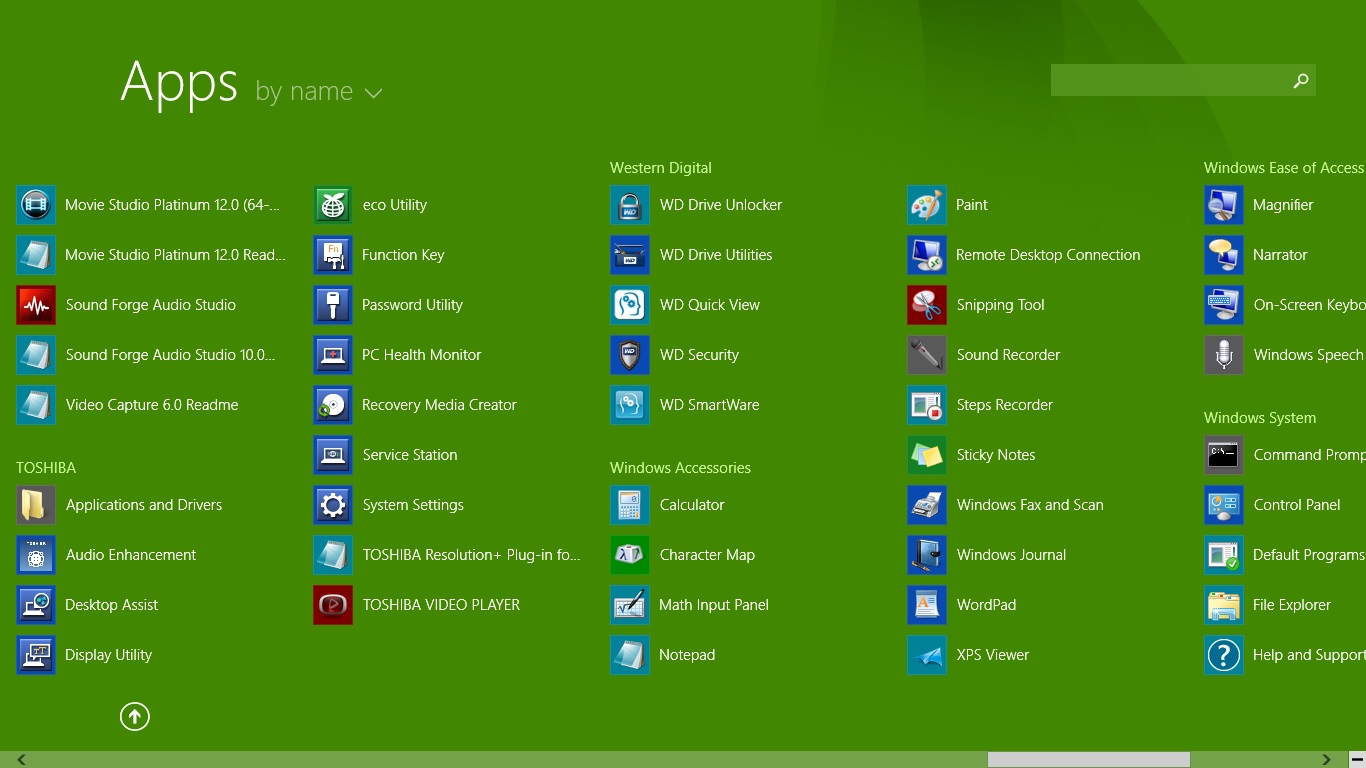Screen dimensions: 1366x768
Task: Open the Paint palette icon
Action: tap(927, 205)
